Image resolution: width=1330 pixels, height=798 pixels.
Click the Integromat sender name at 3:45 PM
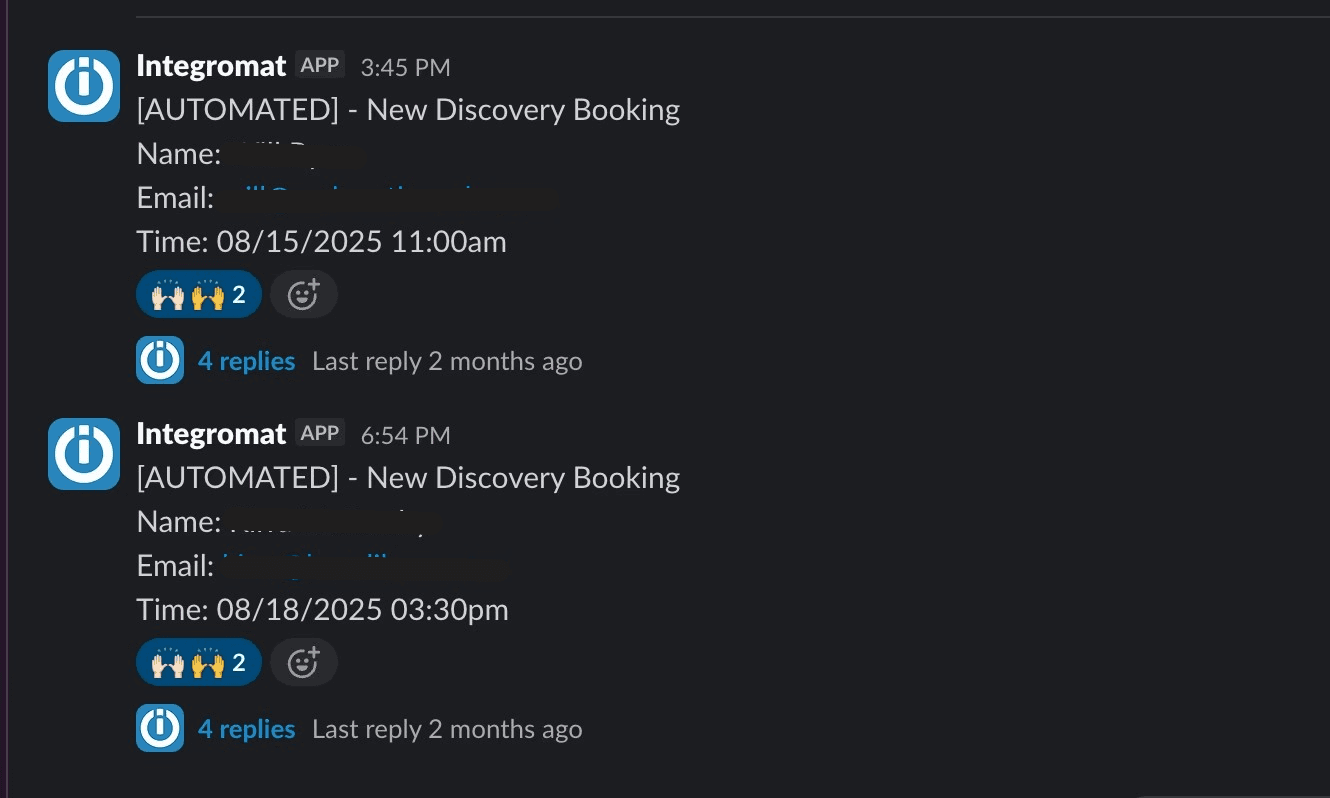pyautogui.click(x=211, y=66)
